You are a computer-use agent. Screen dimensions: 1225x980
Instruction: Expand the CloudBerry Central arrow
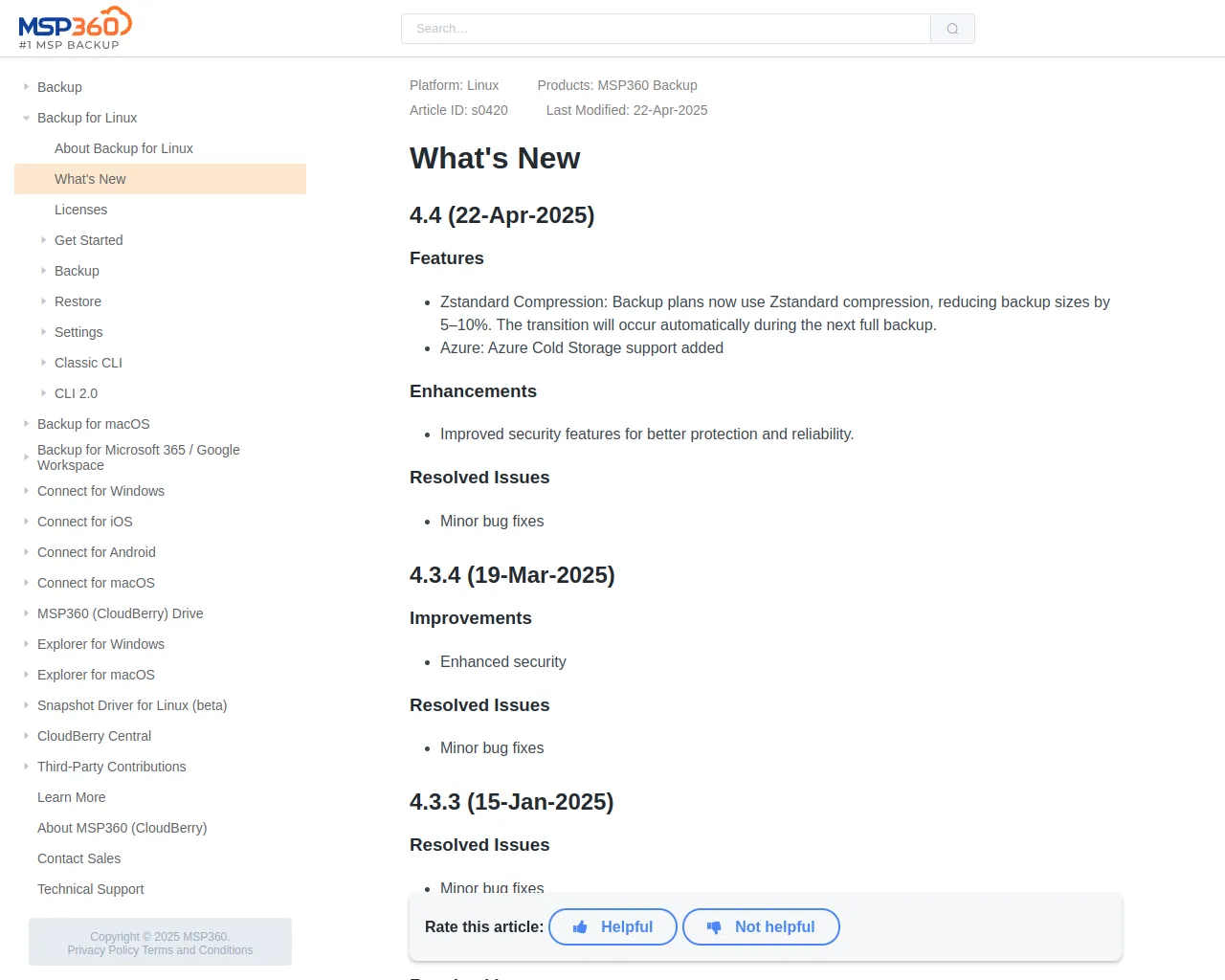pyautogui.click(x=26, y=736)
